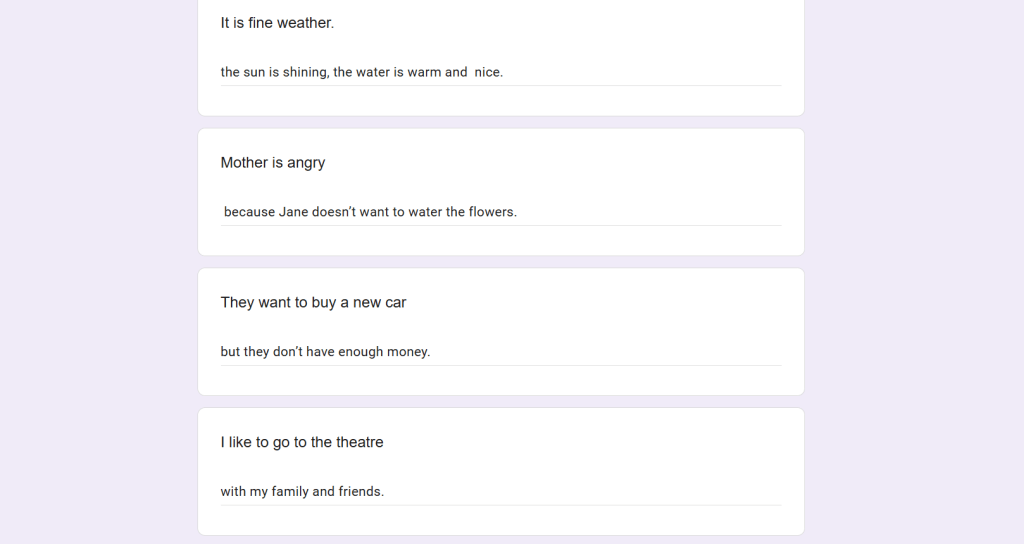Click the word "nice" ending the first answer

[487, 72]
